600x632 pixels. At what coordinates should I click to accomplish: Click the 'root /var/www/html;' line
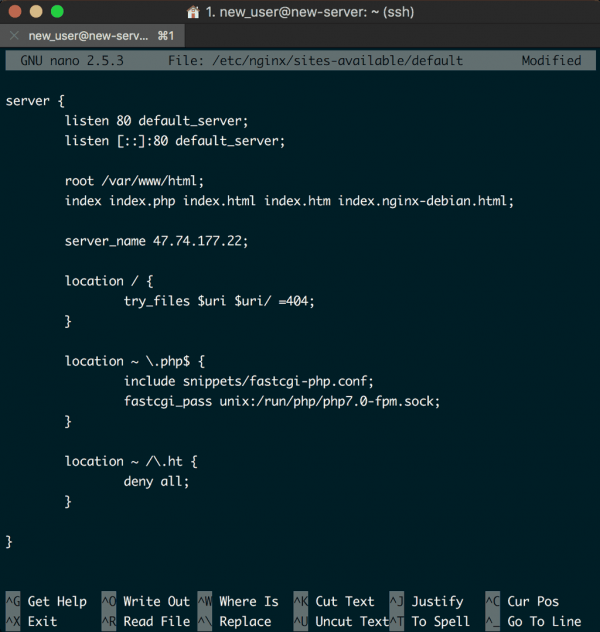tap(135, 181)
